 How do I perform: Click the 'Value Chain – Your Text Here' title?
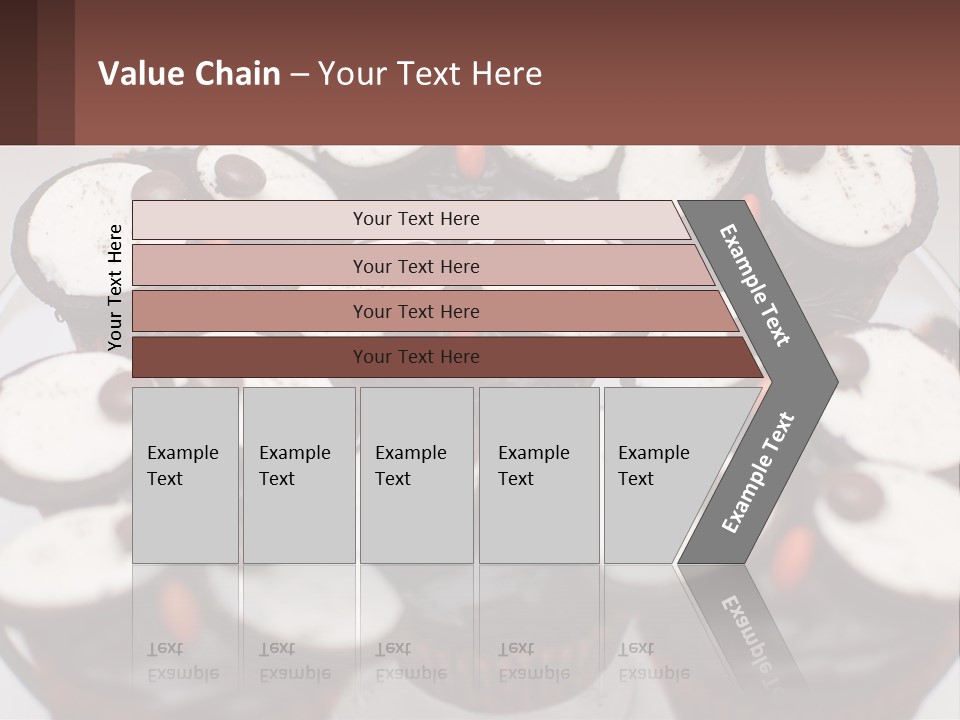pos(320,73)
